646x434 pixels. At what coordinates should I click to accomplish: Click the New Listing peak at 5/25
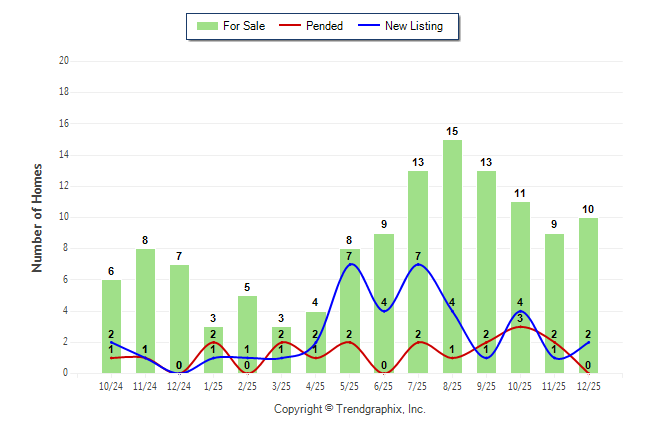click(x=350, y=264)
